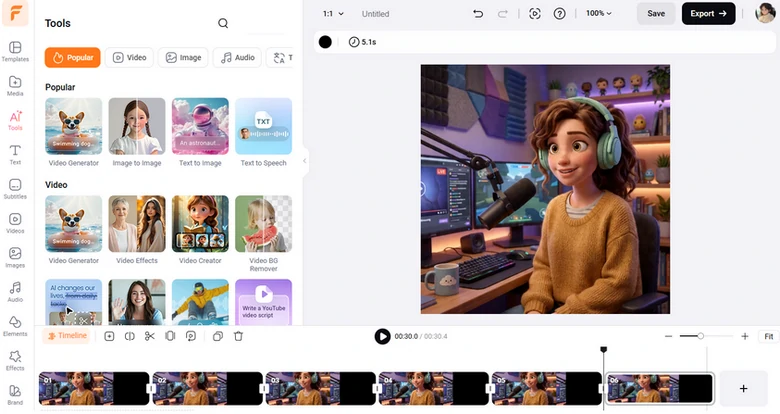
Task: Click the add scene icon in timeline toolbar
Action: [x=109, y=336]
